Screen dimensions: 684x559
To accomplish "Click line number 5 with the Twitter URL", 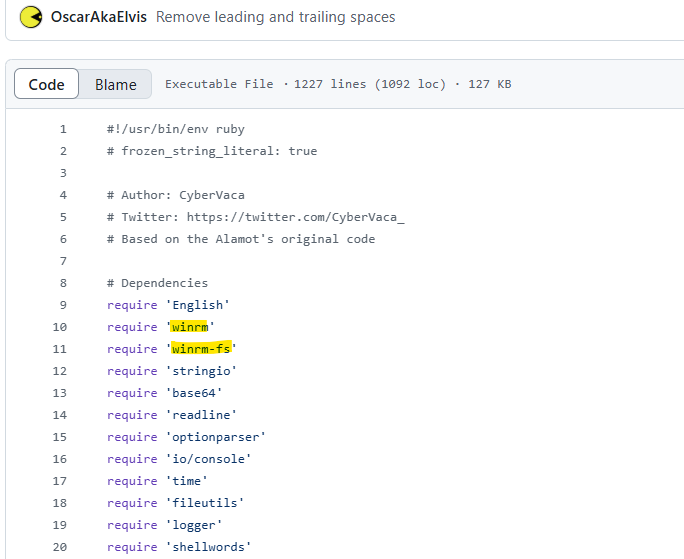I will tap(63, 217).
